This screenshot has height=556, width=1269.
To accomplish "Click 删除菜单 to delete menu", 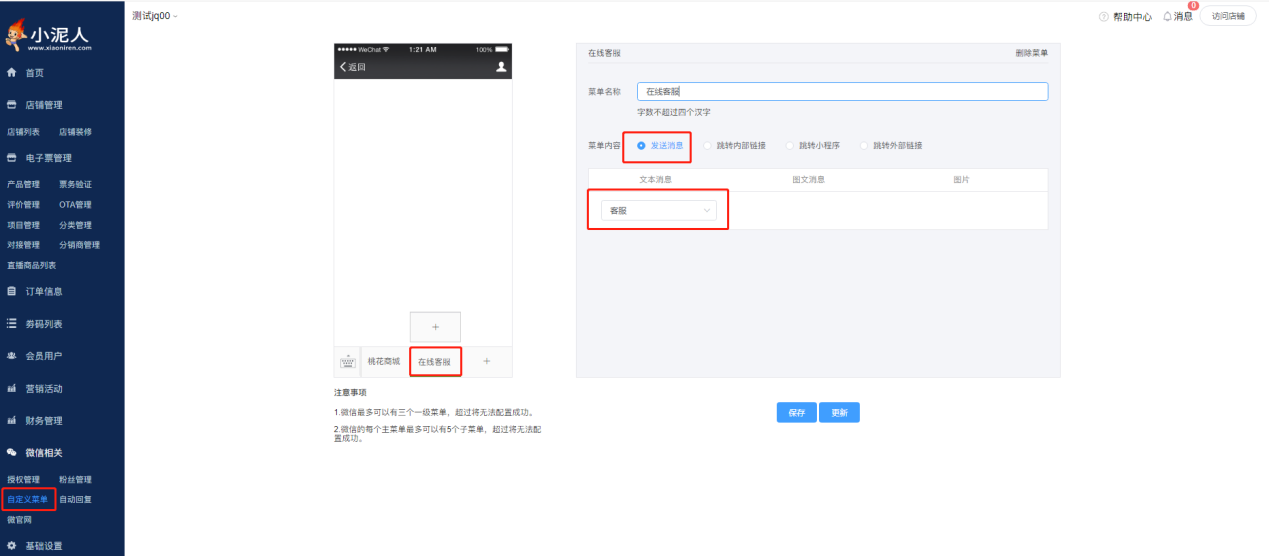I will [1031, 52].
